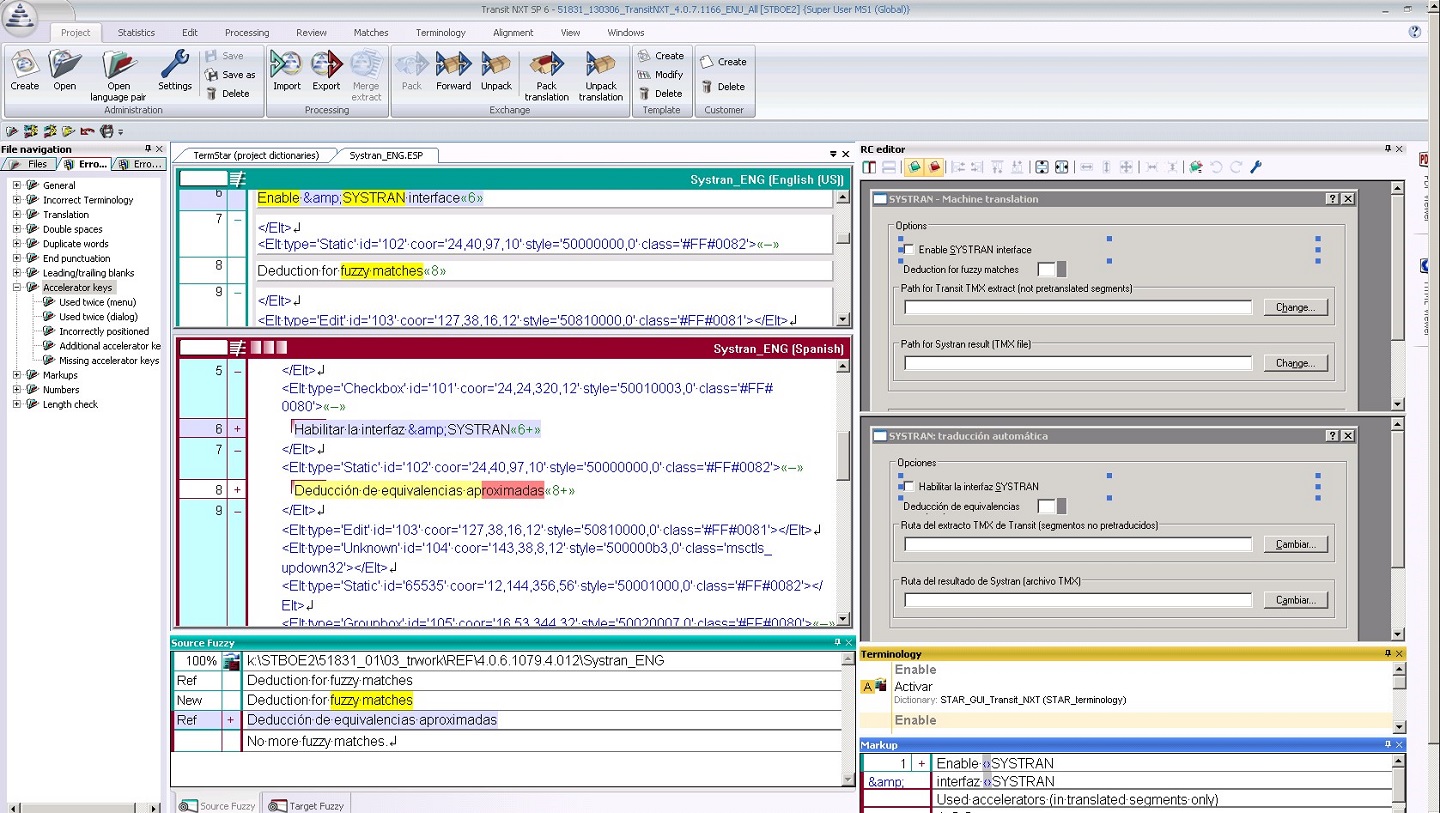Click Delete in Administration group
The width and height of the screenshot is (1440, 813).
(227, 93)
